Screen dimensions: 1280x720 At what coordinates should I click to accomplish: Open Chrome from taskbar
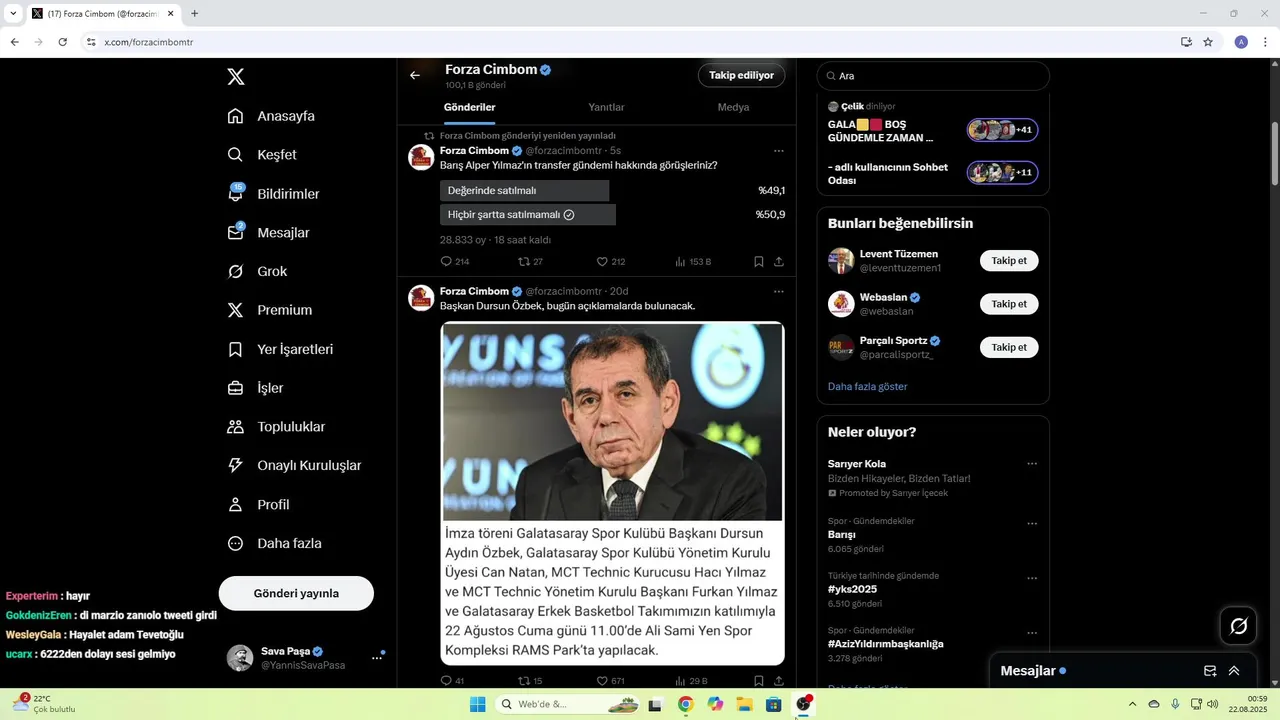coord(685,704)
